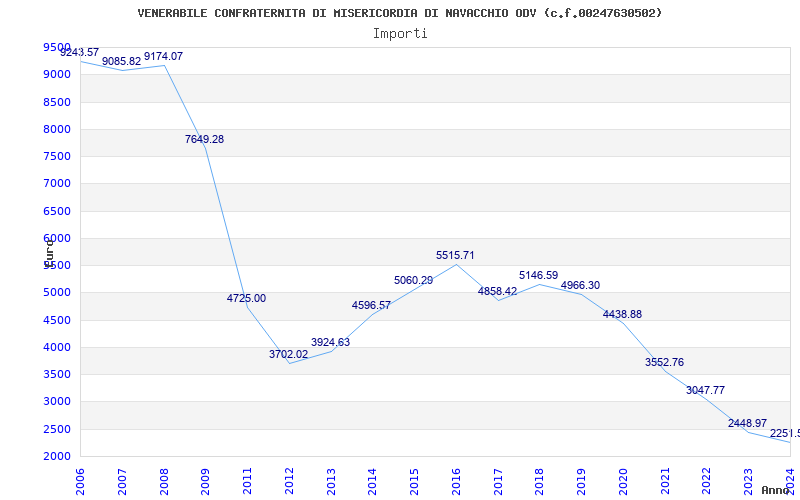Viewport: 800px width, 500px height.
Task: Select the 9085.82 data label
Action: pyautogui.click(x=121, y=61)
